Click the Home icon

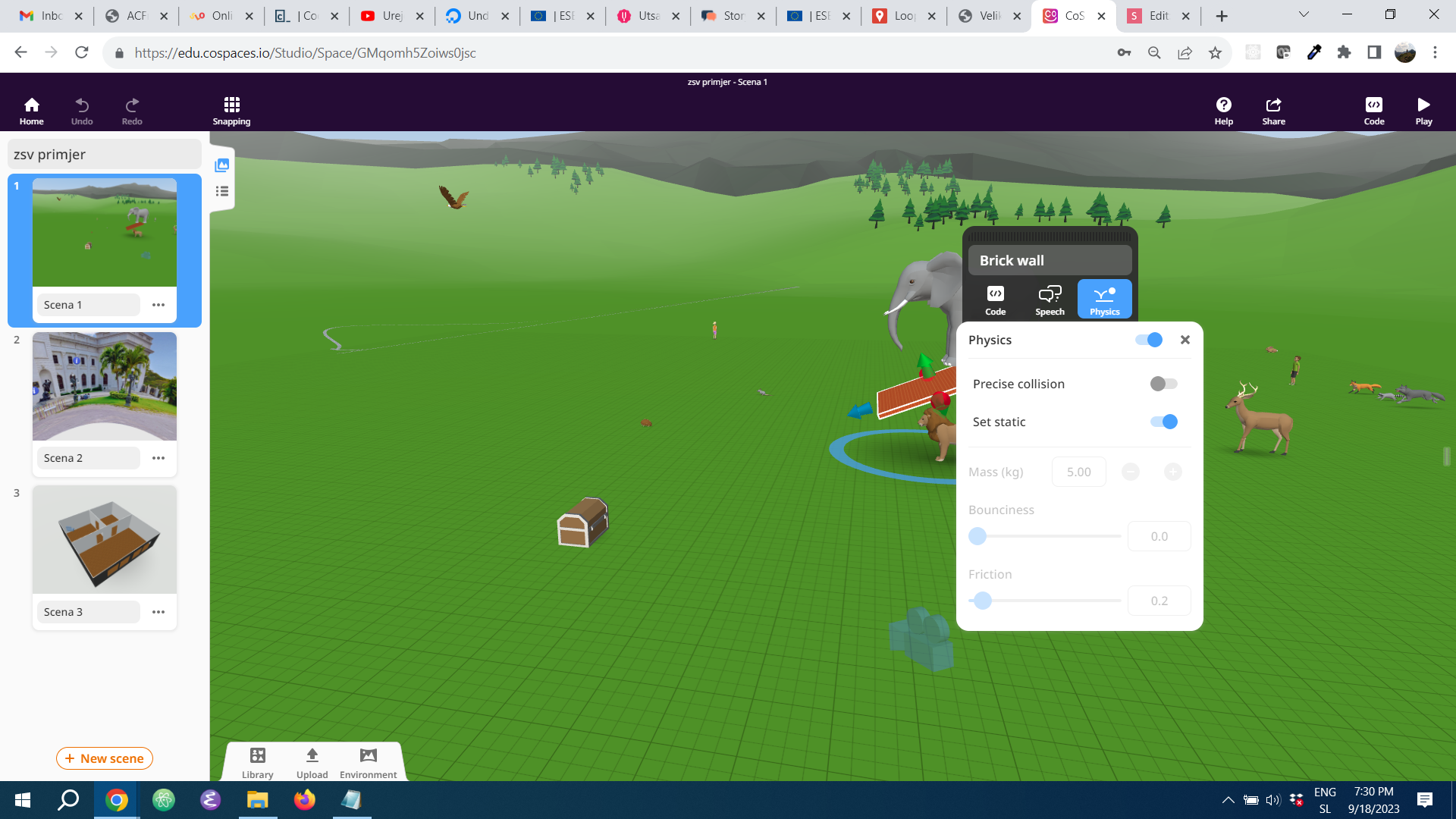pos(31,110)
